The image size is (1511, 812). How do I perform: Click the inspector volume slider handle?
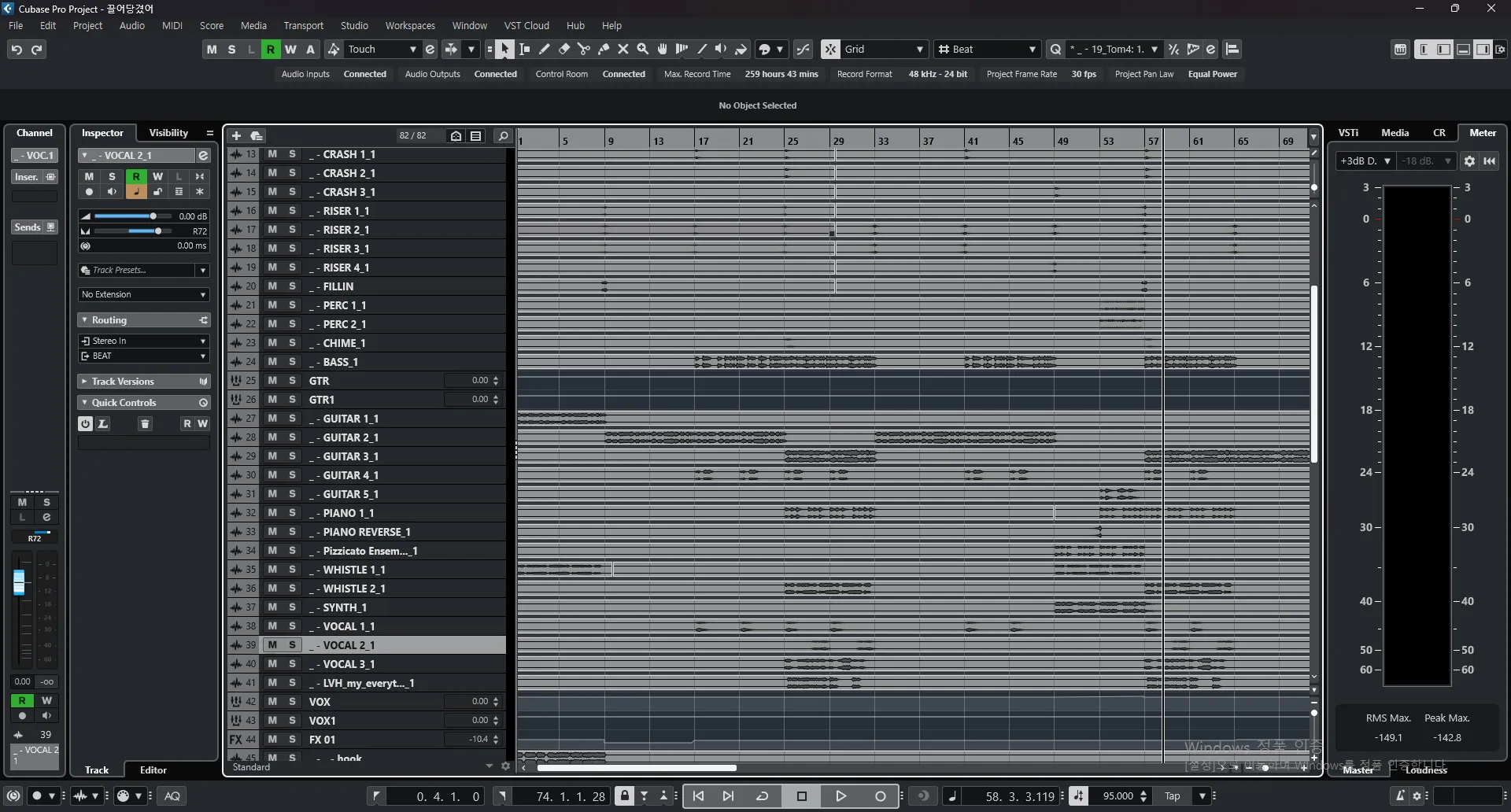(153, 216)
